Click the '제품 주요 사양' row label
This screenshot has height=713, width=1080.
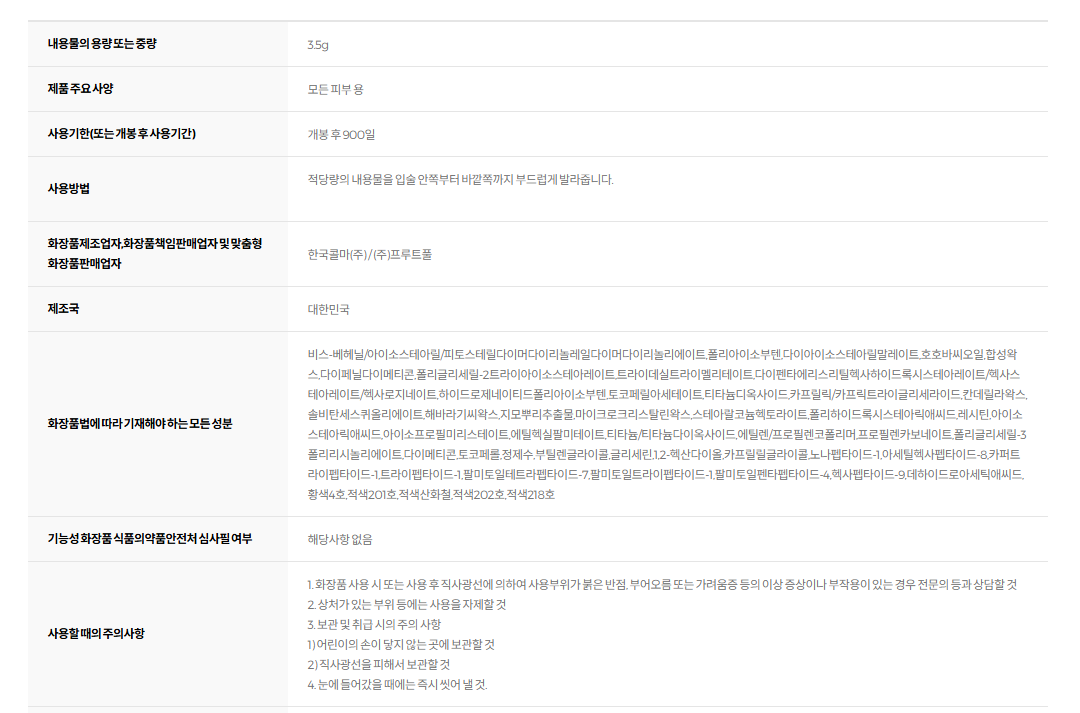pyautogui.click(x=81, y=89)
